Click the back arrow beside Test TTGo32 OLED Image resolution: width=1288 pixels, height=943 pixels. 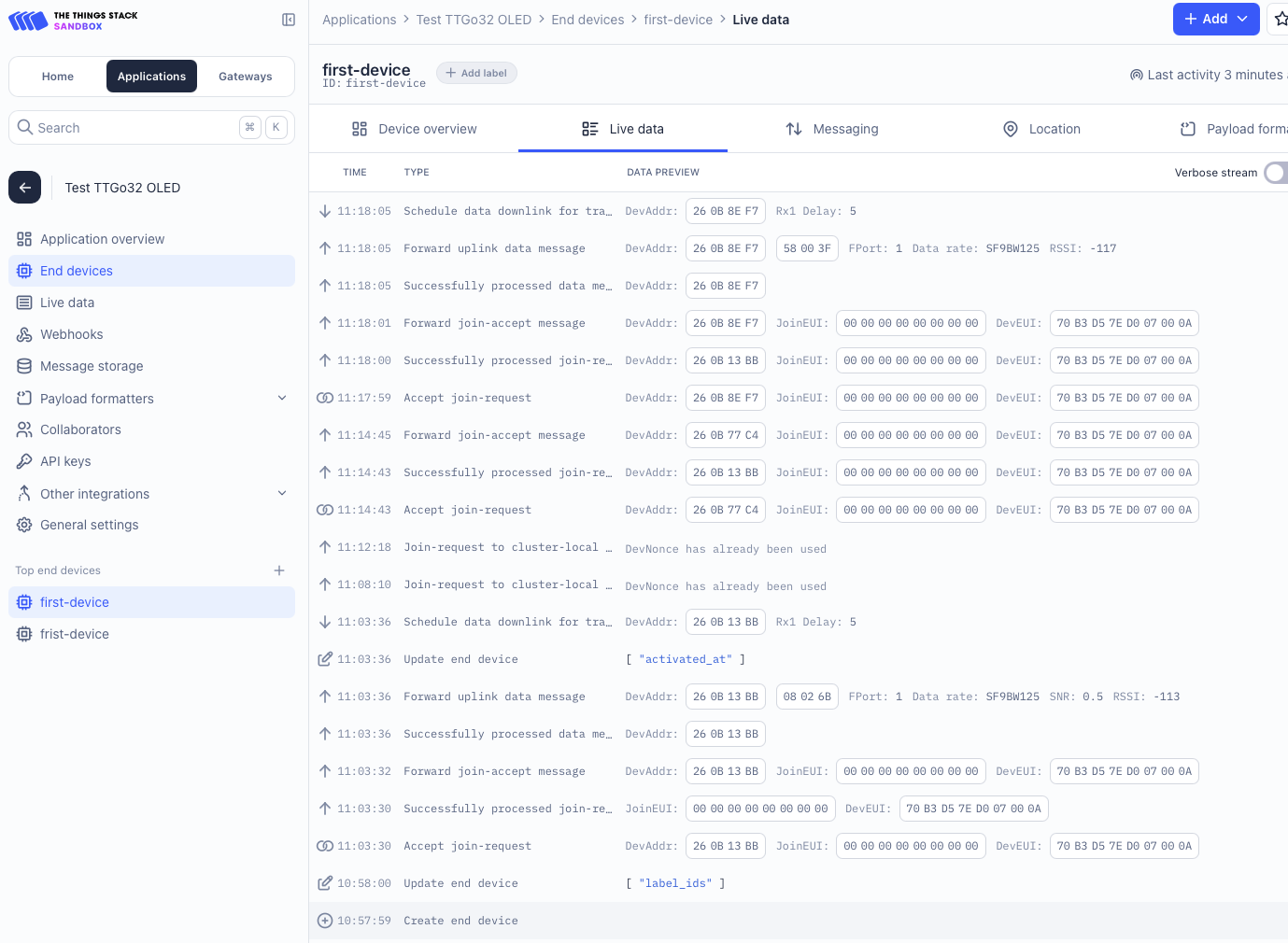point(25,188)
